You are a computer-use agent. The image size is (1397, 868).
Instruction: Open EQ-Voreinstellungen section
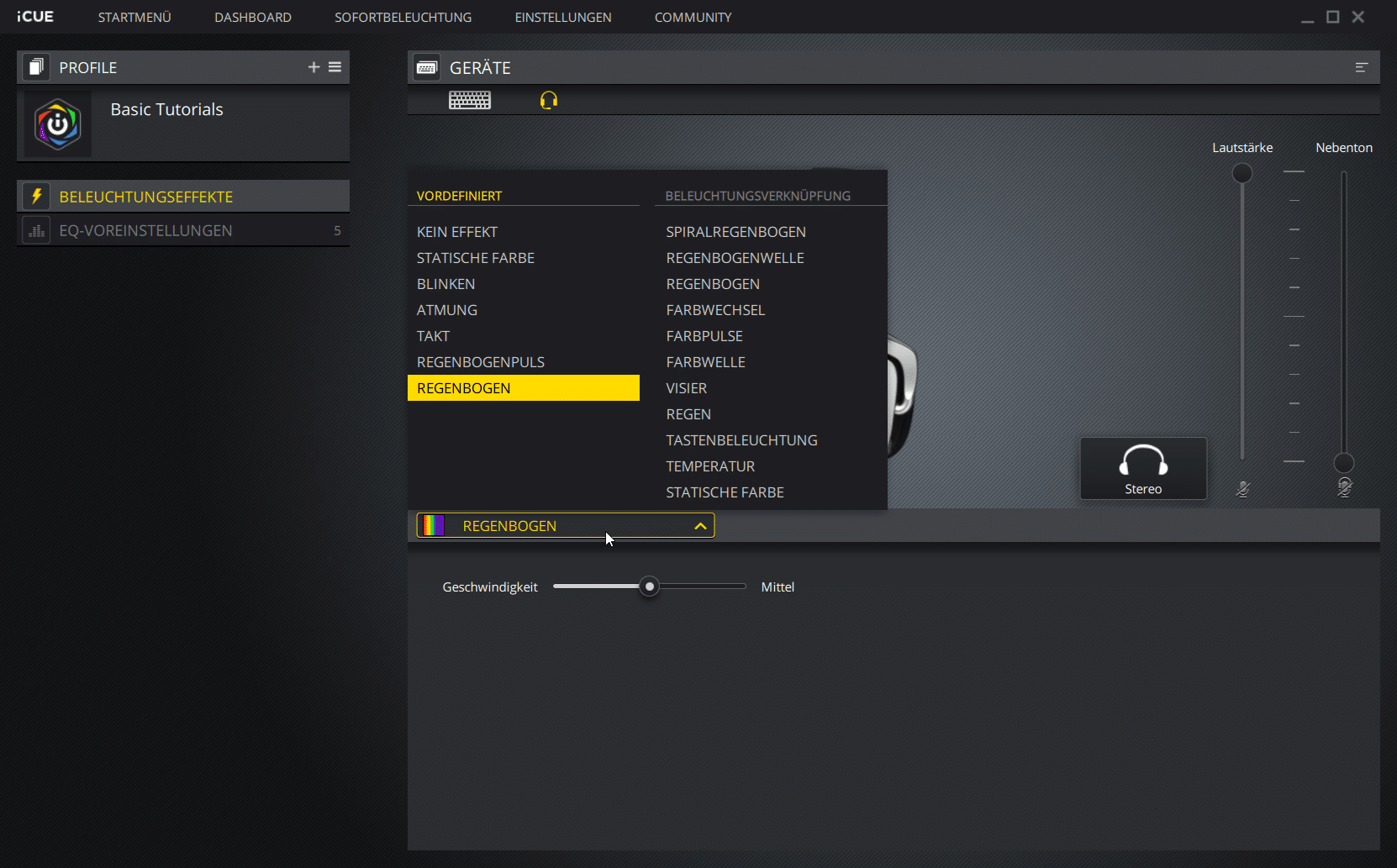pyautogui.click(x=145, y=230)
